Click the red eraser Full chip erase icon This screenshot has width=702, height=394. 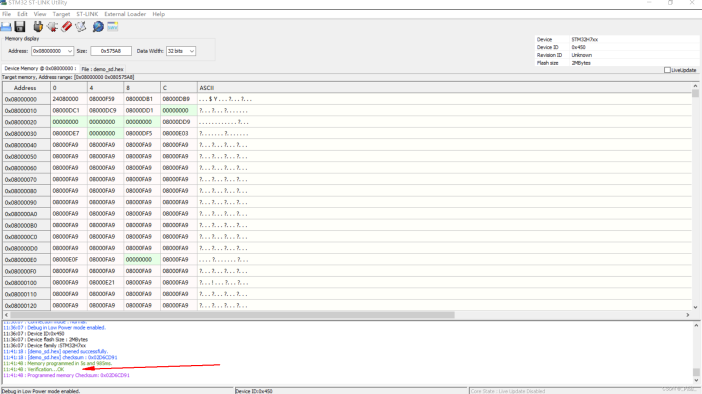pyautogui.click(x=67, y=27)
